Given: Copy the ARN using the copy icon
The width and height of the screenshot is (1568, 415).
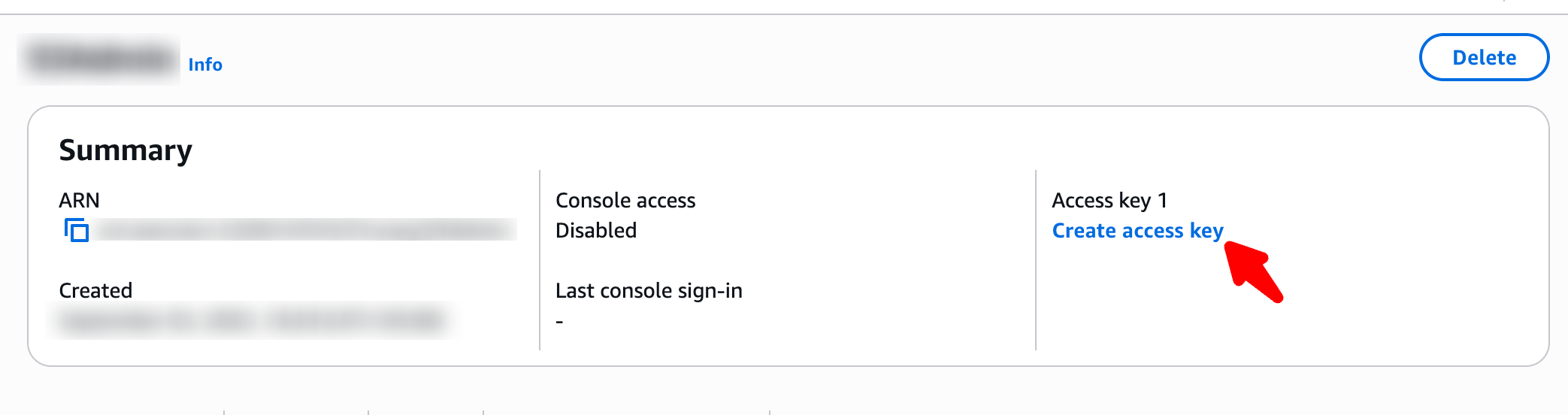Looking at the screenshot, I should (77, 230).
